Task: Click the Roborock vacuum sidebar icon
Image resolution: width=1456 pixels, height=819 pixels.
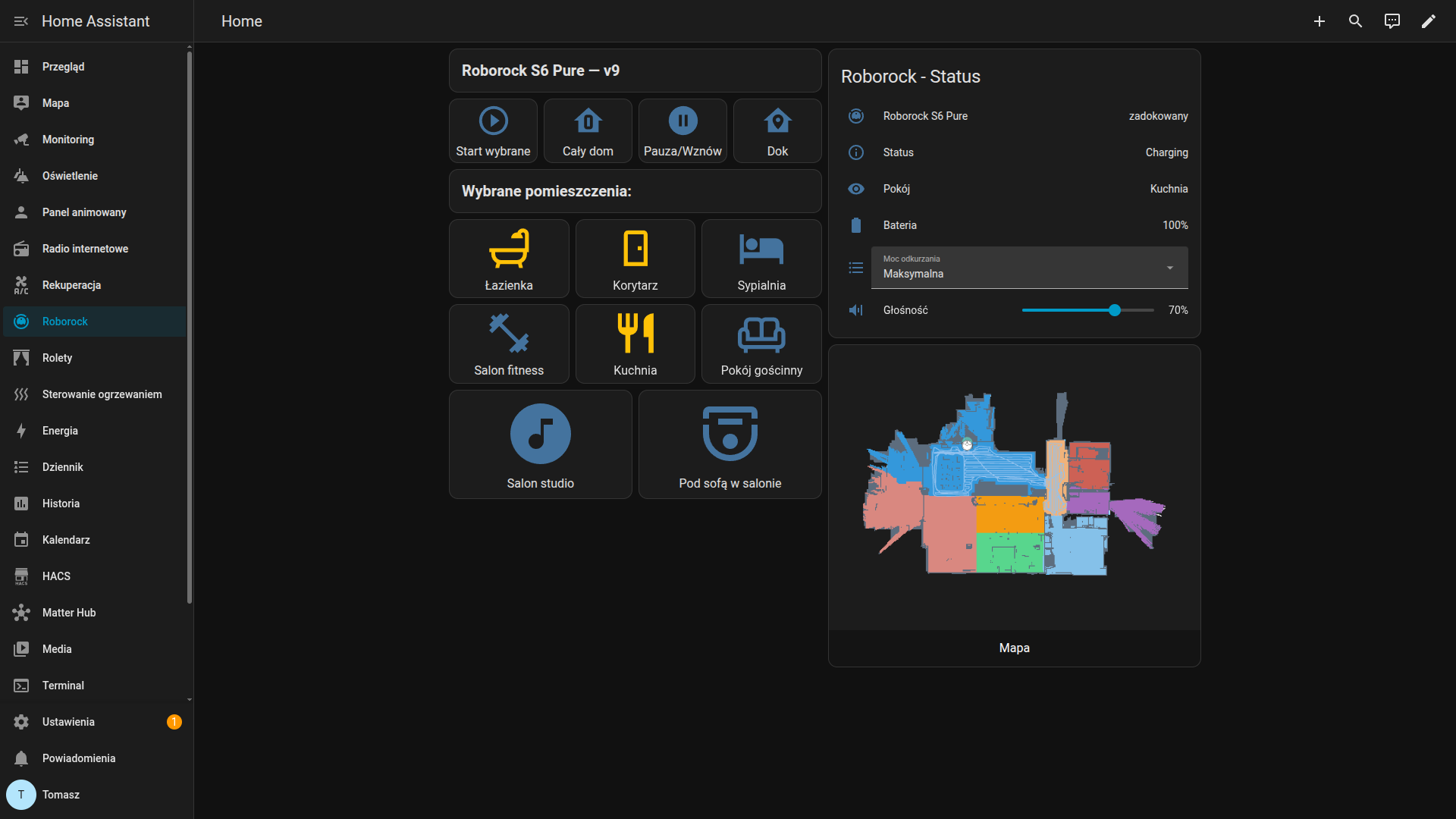Action: point(21,322)
